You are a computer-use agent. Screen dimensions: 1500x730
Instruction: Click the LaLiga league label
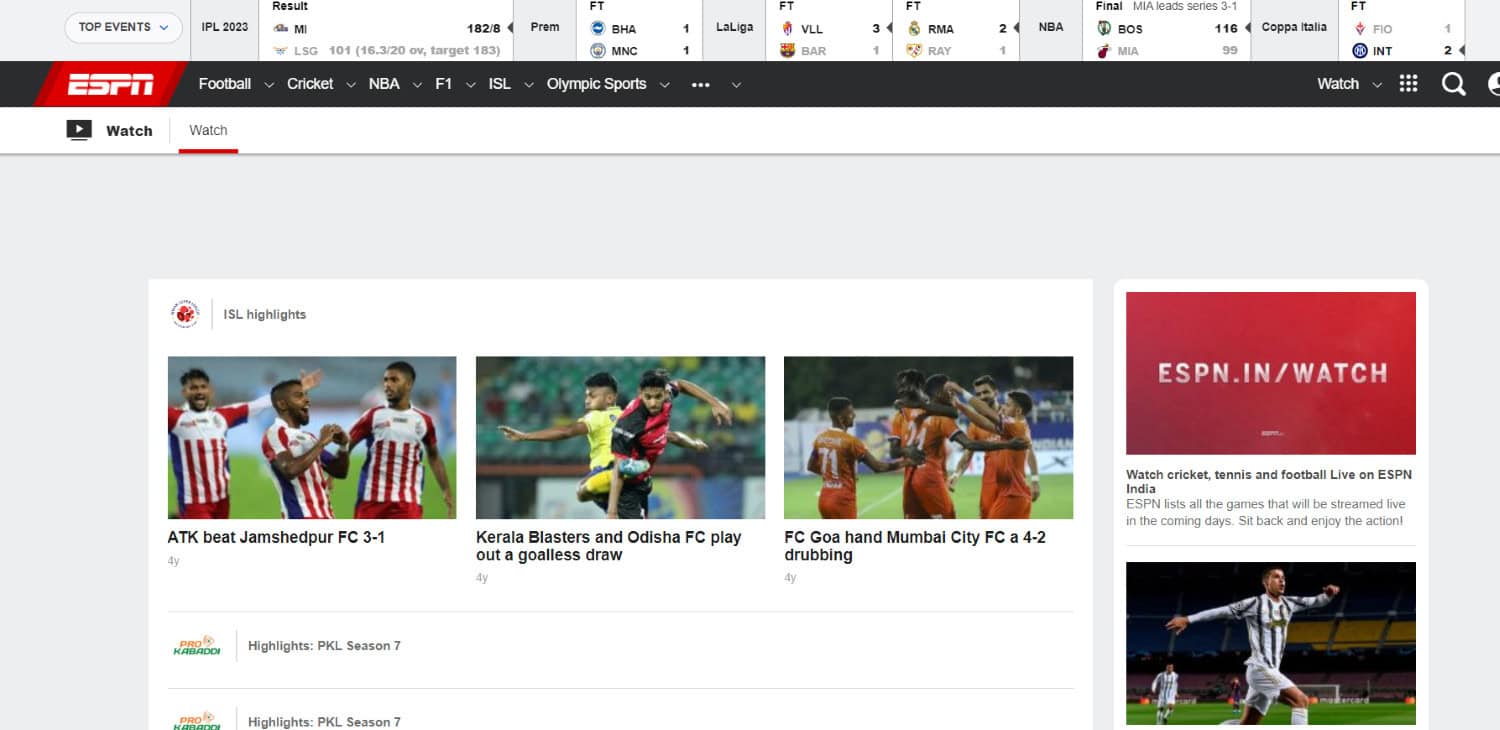pos(735,27)
